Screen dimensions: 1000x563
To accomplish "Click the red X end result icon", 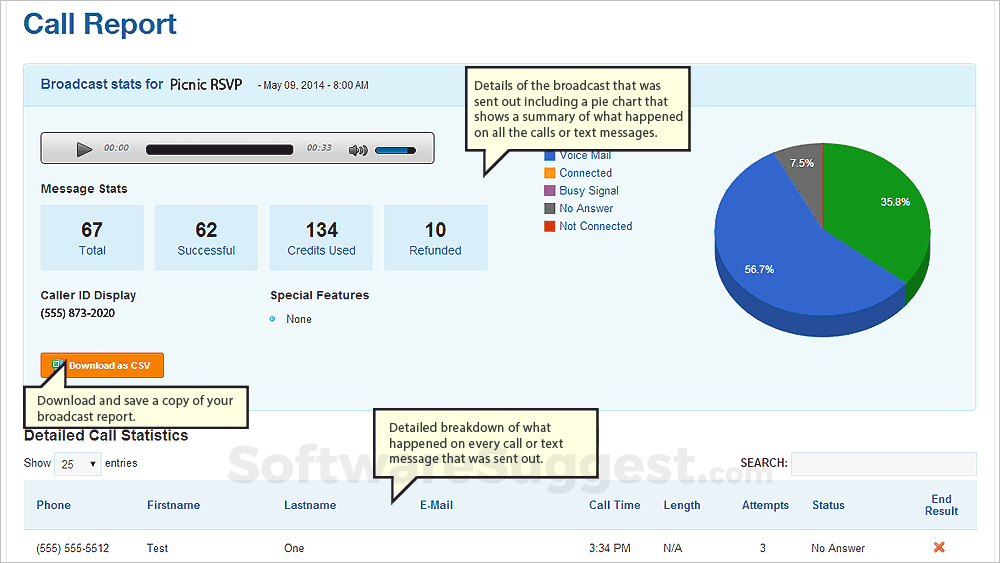I will [939, 547].
